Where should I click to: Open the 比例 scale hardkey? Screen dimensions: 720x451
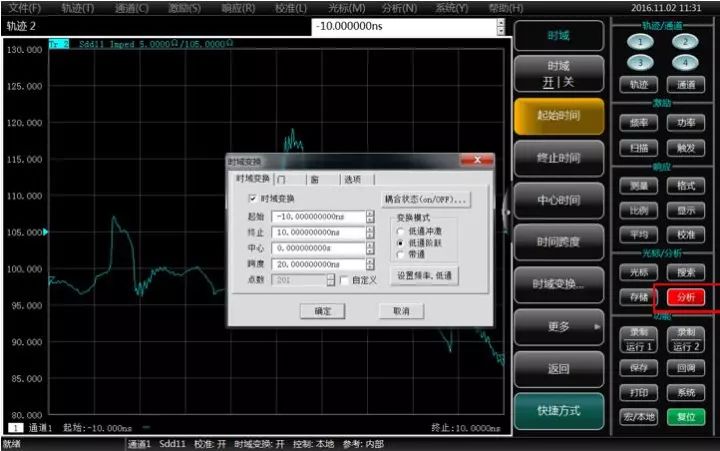pyautogui.click(x=639, y=210)
